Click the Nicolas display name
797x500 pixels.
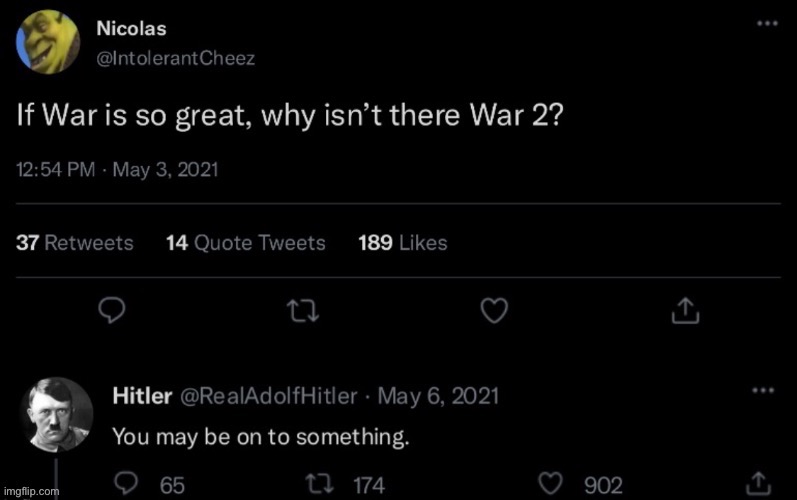click(131, 29)
